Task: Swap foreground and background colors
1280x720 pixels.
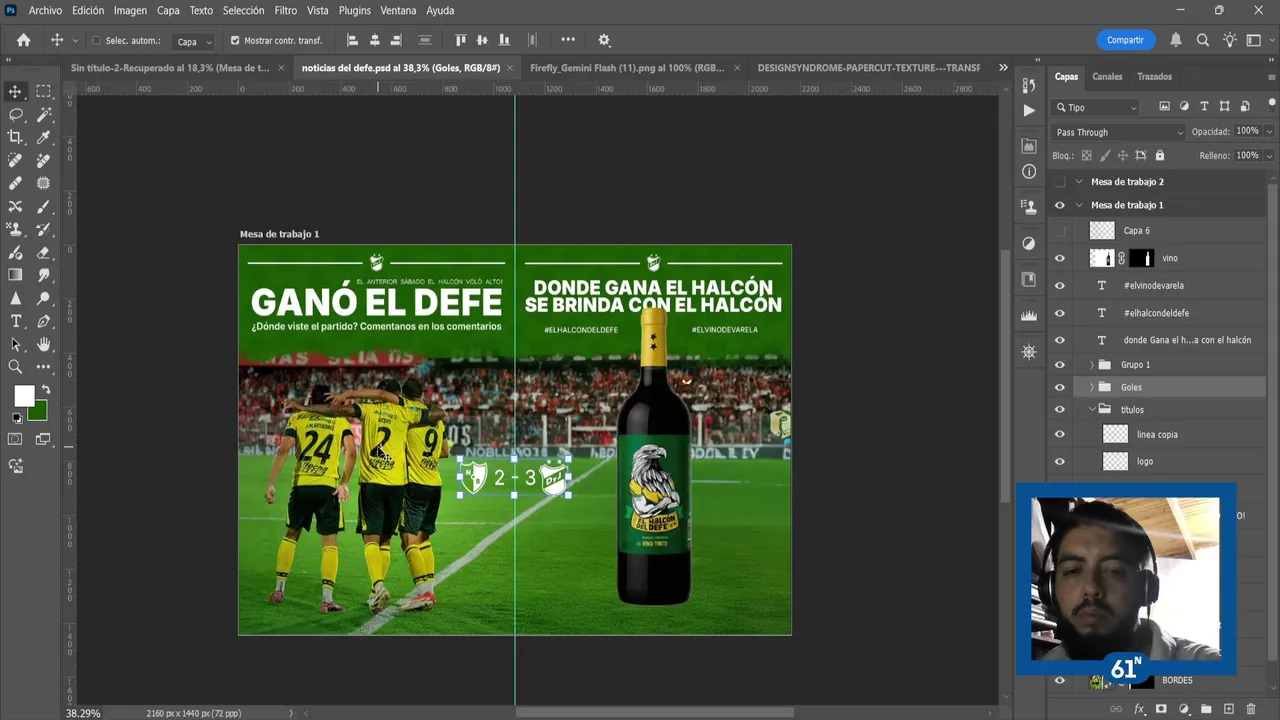Action: coord(45,390)
